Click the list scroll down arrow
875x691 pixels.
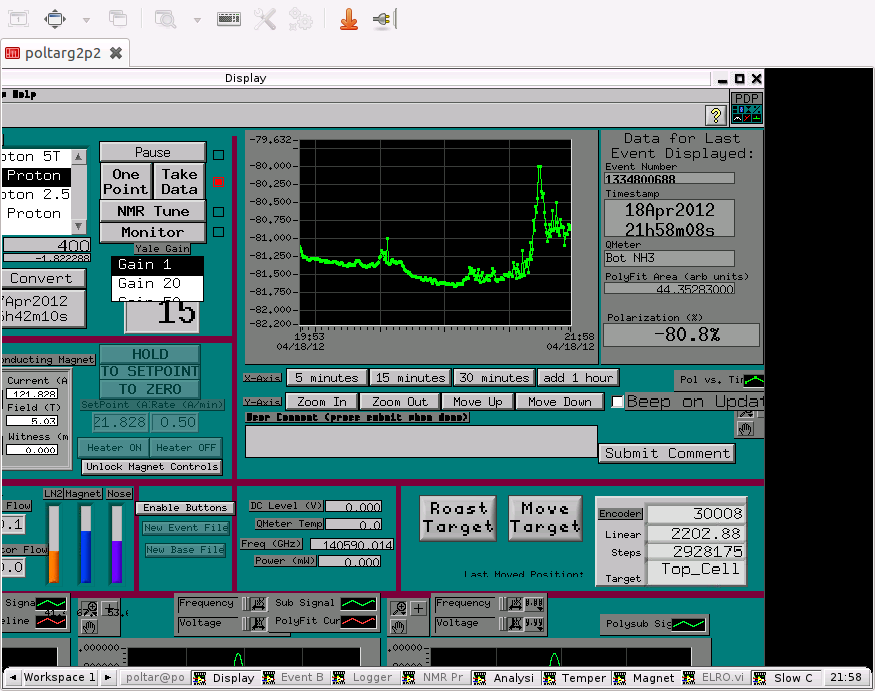click(x=79, y=226)
